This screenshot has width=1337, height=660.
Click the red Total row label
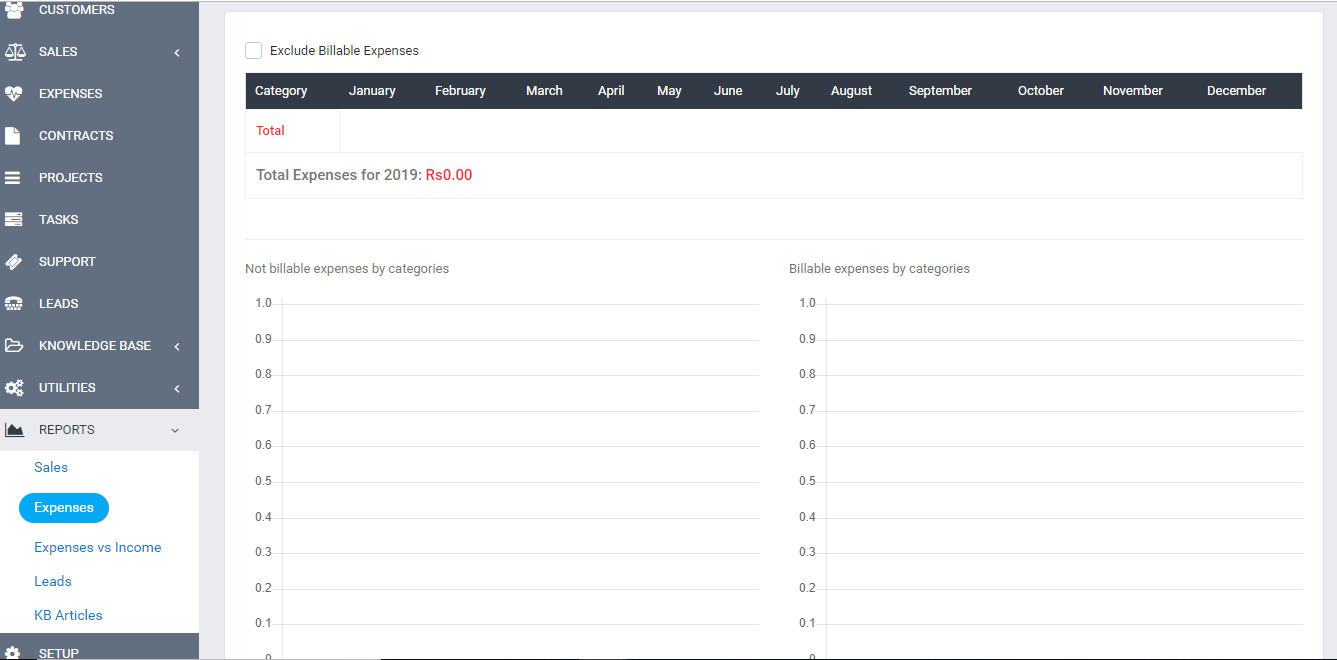click(270, 131)
